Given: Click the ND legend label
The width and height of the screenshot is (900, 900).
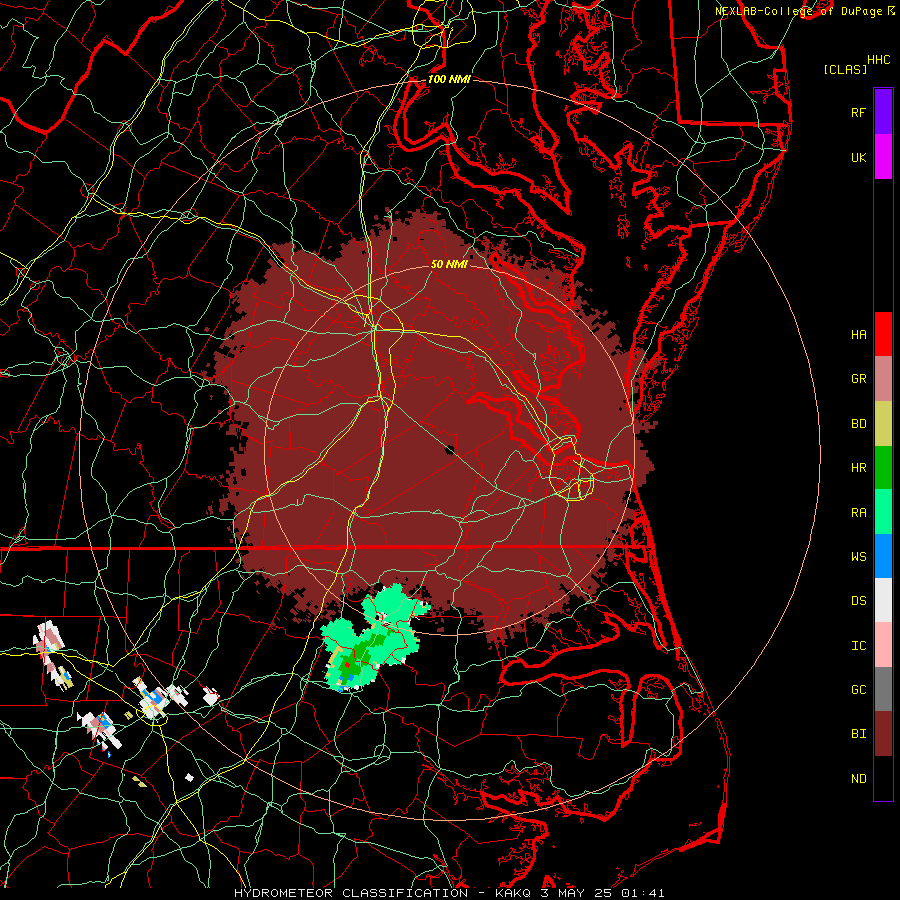Looking at the screenshot, I should pos(858,779).
